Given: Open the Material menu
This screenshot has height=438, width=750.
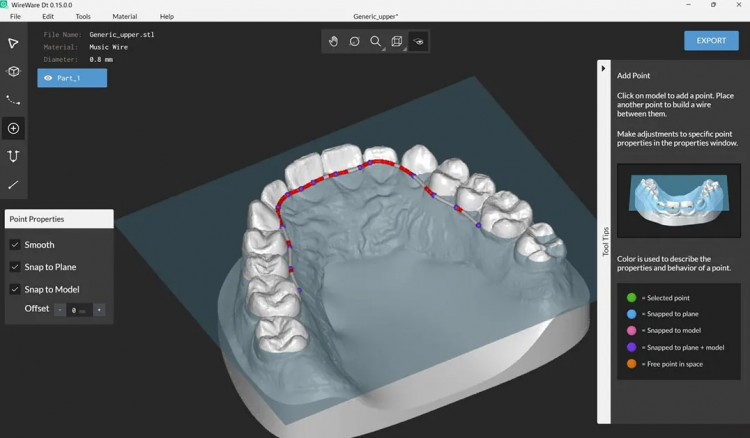Looking at the screenshot, I should (x=125, y=16).
